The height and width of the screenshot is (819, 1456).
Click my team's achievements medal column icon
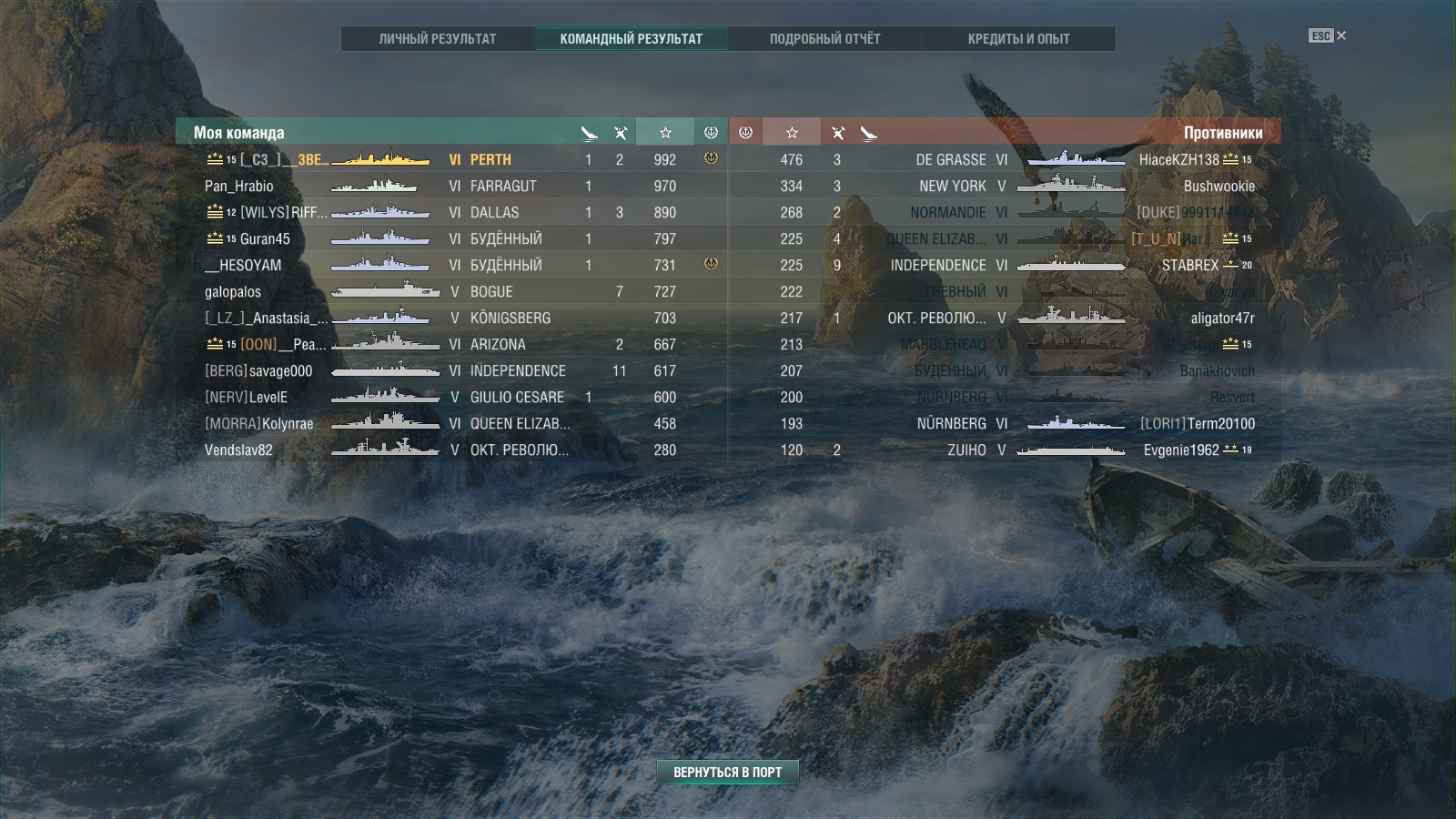pyautogui.click(x=711, y=133)
